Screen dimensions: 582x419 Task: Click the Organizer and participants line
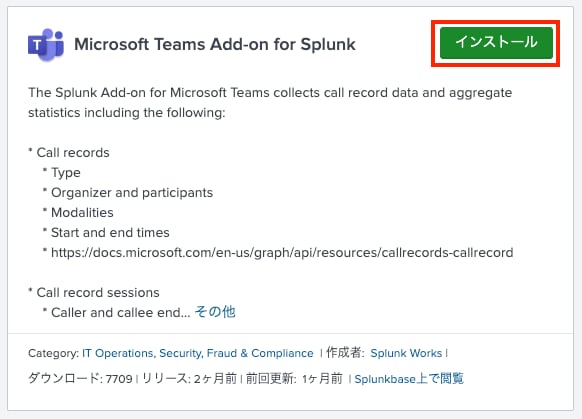click(x=132, y=193)
